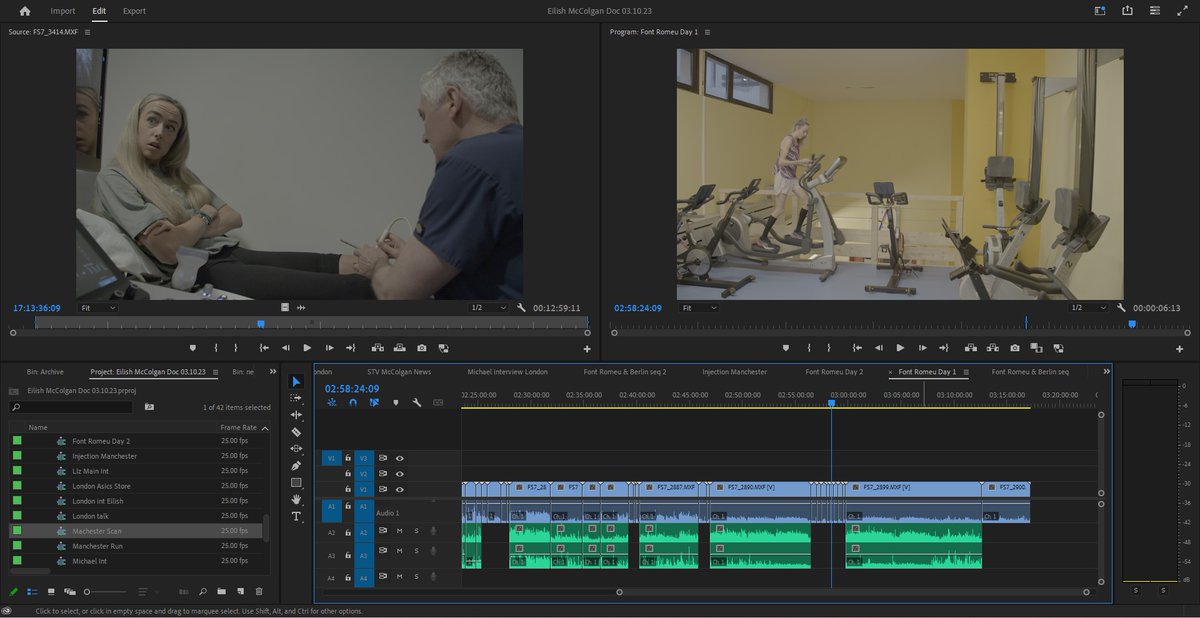Toggle V1 track output eye
The height and width of the screenshot is (618, 1200).
(x=399, y=489)
